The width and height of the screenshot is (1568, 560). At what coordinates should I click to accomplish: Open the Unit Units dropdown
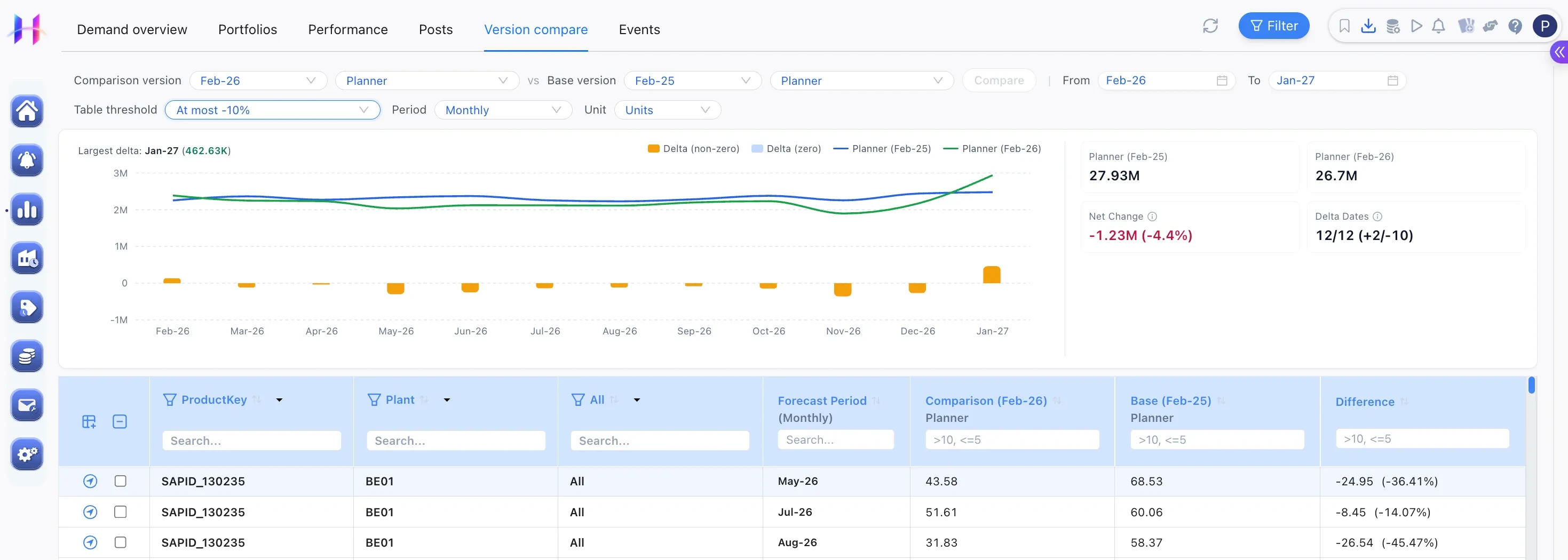(x=668, y=110)
